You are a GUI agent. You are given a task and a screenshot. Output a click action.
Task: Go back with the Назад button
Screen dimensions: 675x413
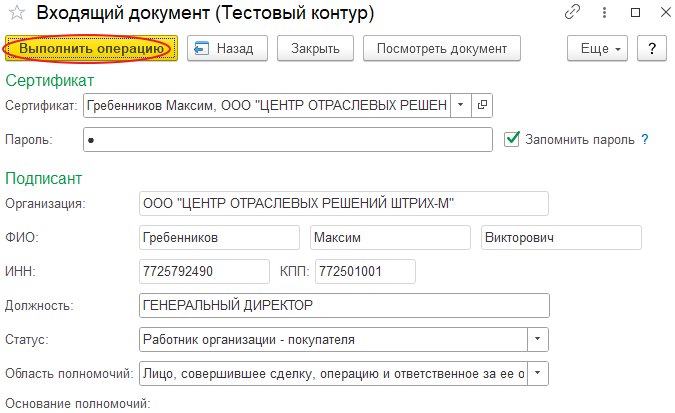click(227, 48)
